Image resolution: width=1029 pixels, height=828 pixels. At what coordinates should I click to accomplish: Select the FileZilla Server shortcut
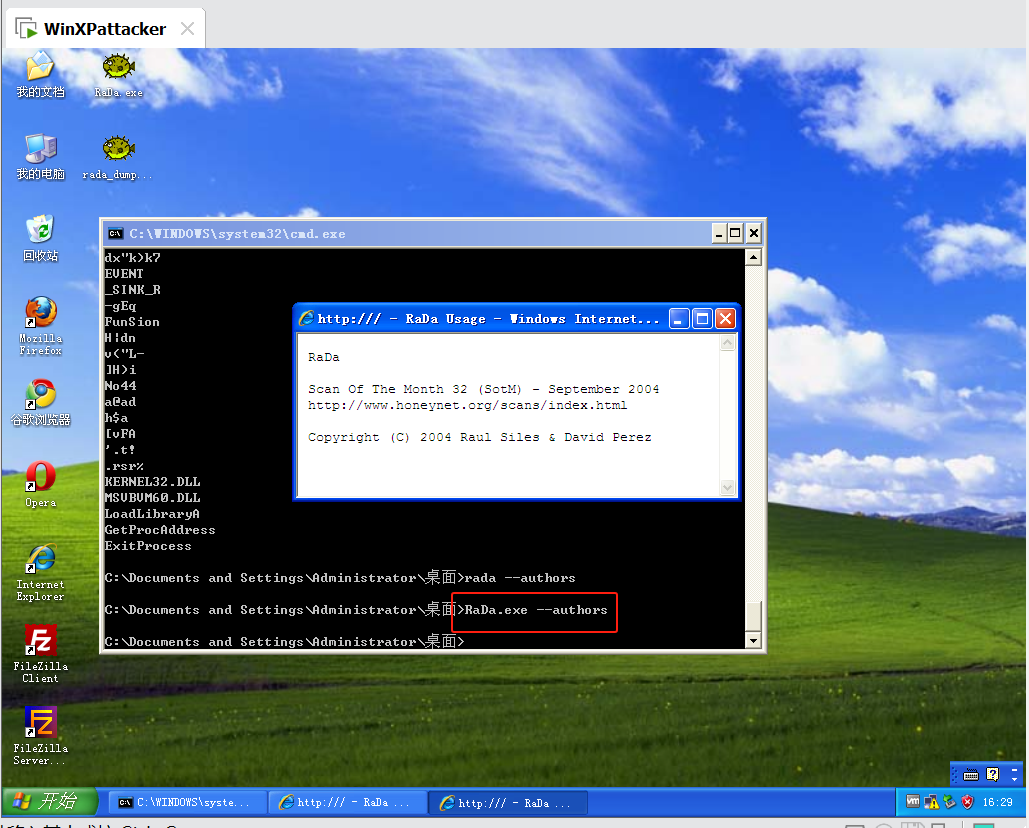[40, 736]
